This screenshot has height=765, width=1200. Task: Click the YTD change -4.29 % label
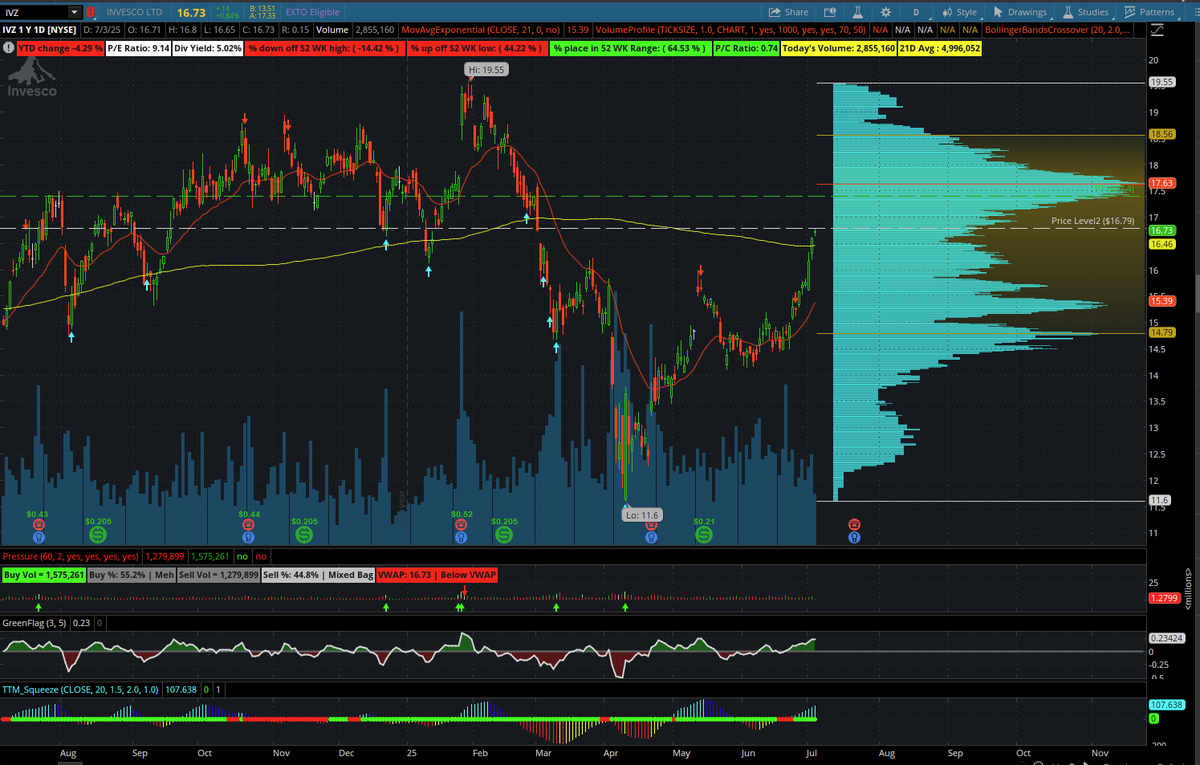tap(60, 47)
